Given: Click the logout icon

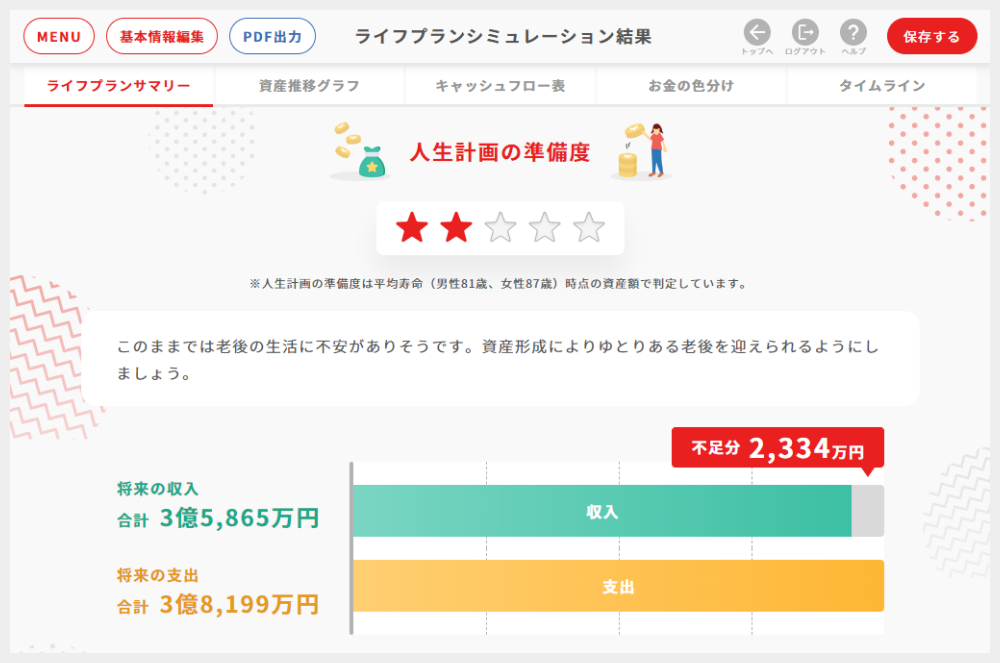Looking at the screenshot, I should (x=805, y=33).
